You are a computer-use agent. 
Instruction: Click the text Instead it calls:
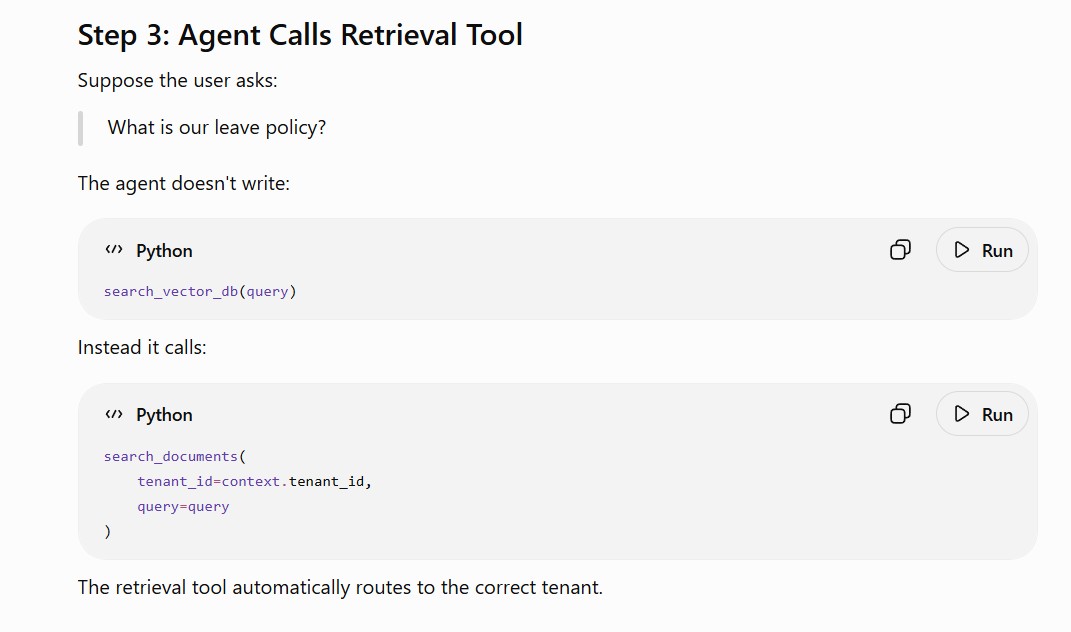pyautogui.click(x=142, y=348)
